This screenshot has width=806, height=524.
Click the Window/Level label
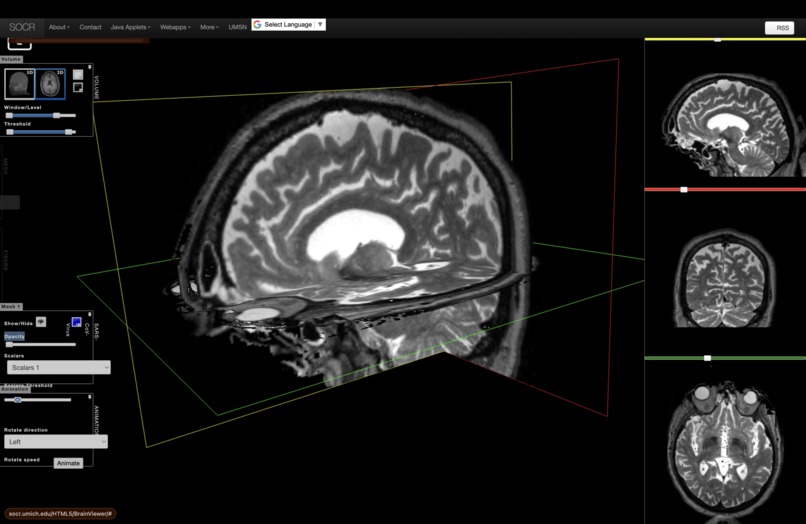23,107
